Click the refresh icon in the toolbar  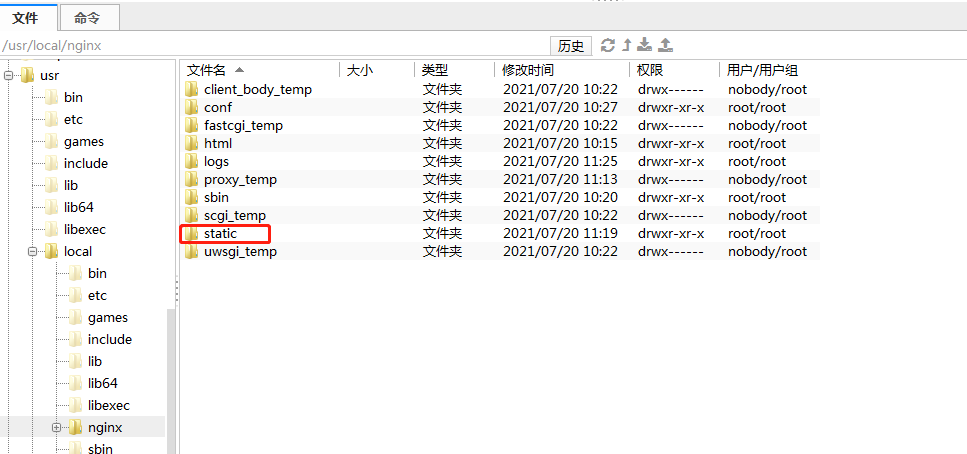[x=608, y=45]
